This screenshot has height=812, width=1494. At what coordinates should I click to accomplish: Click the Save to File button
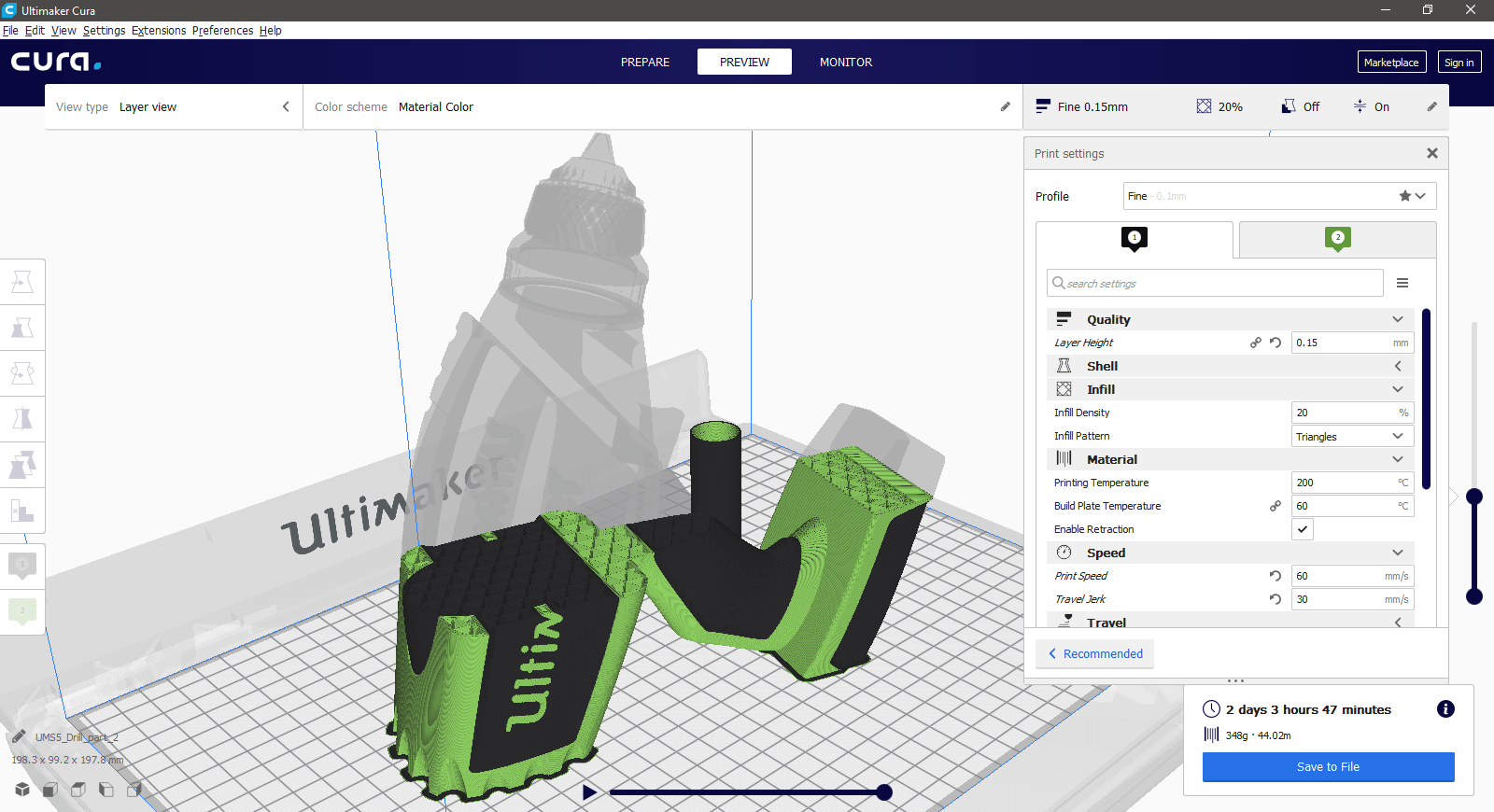click(x=1328, y=766)
